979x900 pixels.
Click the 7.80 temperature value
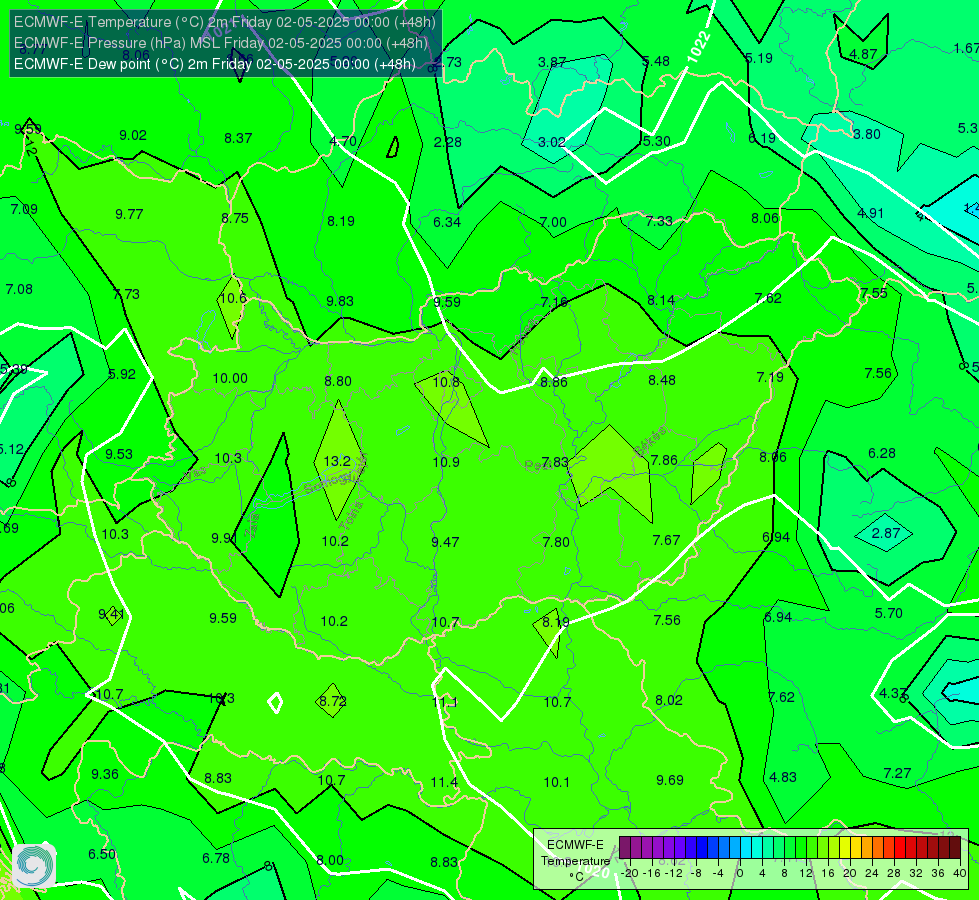(556, 541)
